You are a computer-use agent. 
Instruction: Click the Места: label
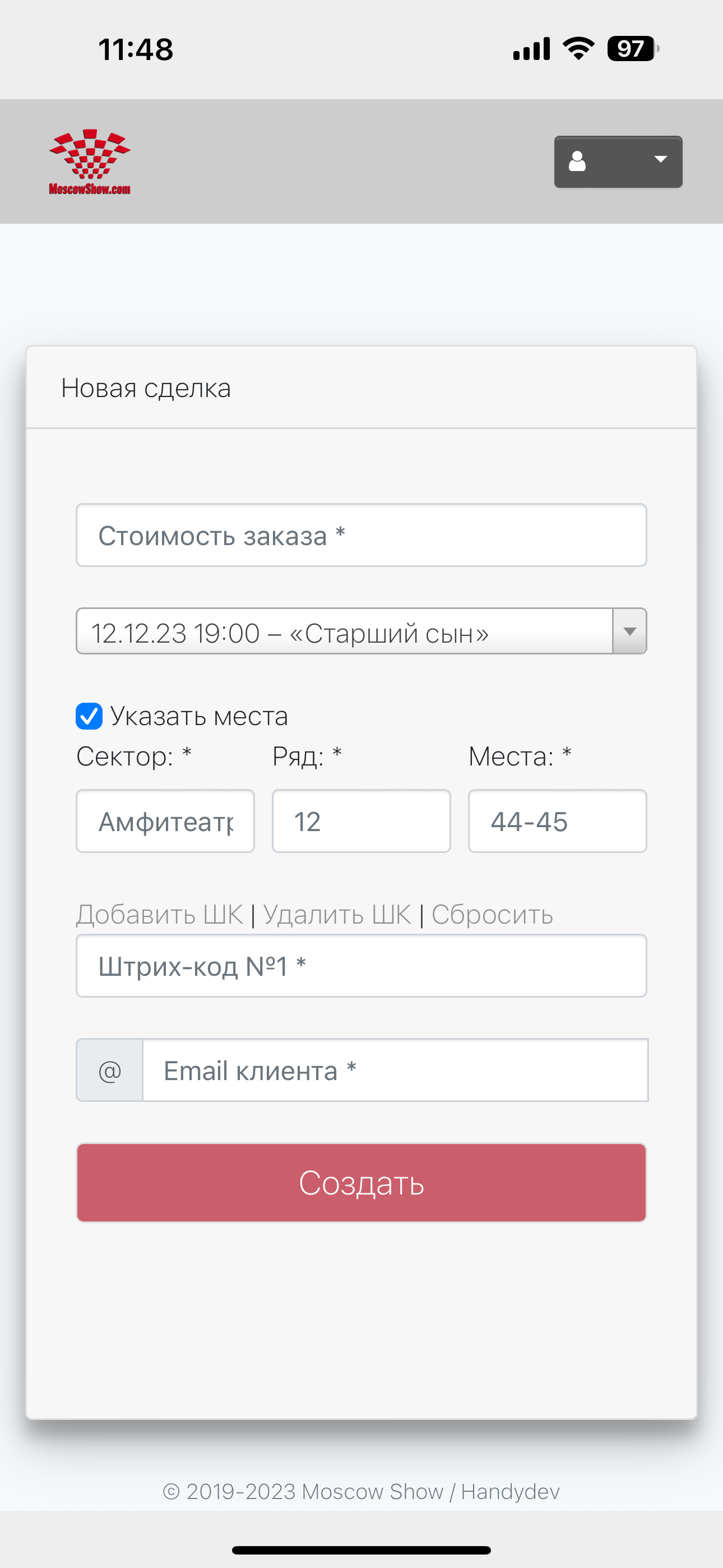tap(520, 757)
